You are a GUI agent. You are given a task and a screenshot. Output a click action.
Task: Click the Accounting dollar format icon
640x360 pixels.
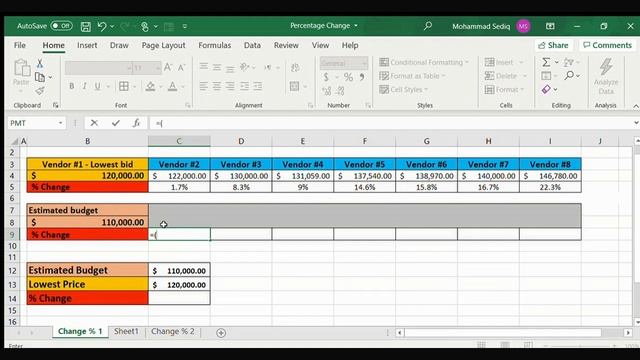(326, 77)
